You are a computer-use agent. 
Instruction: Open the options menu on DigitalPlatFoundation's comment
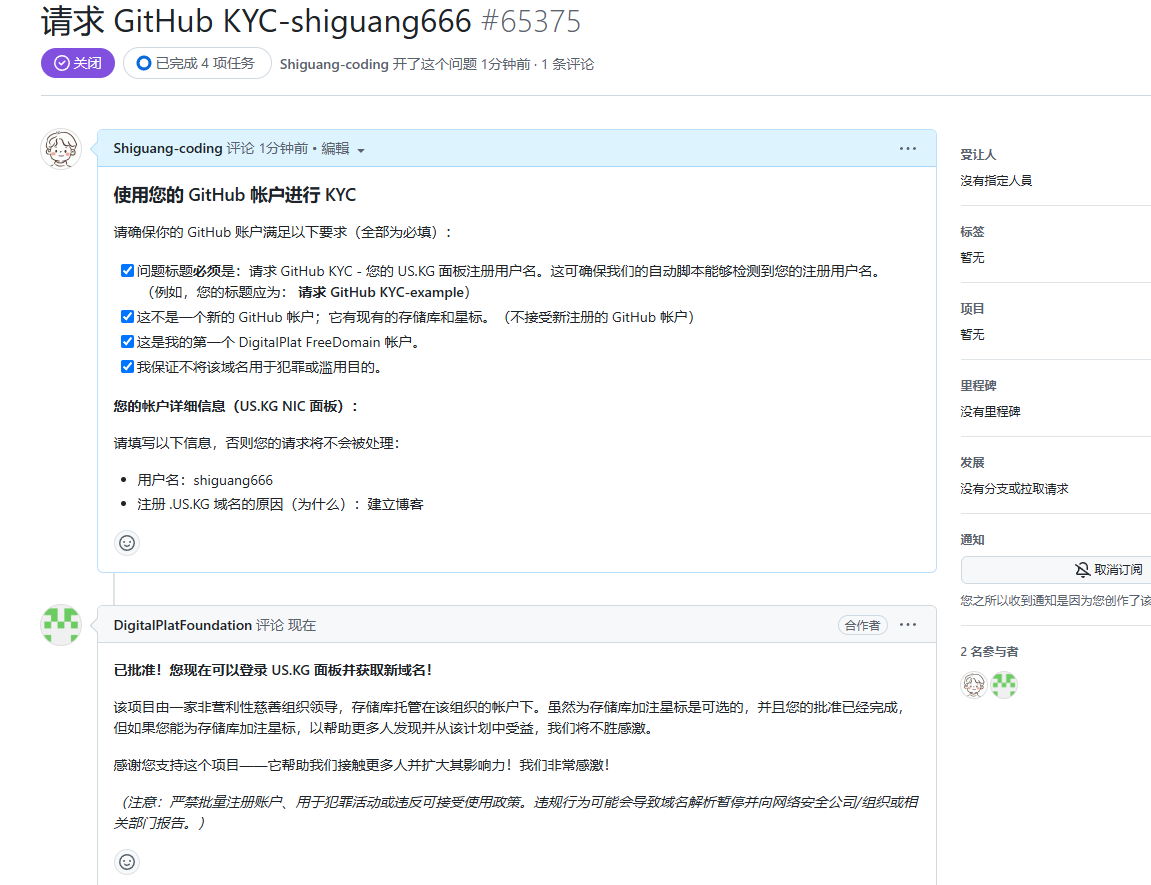908,624
